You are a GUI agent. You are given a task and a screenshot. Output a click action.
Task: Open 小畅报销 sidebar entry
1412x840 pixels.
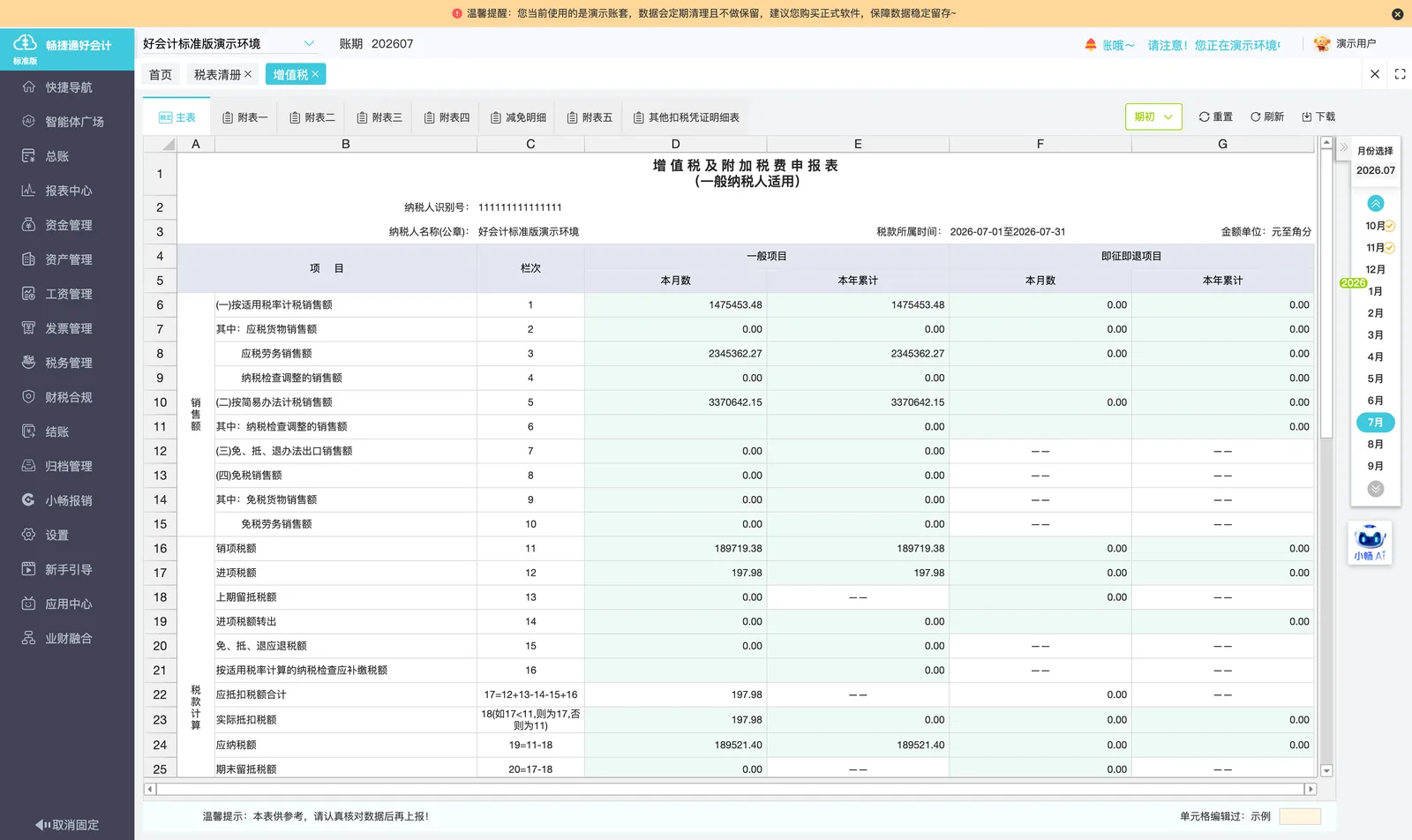pyautogui.click(x=68, y=500)
